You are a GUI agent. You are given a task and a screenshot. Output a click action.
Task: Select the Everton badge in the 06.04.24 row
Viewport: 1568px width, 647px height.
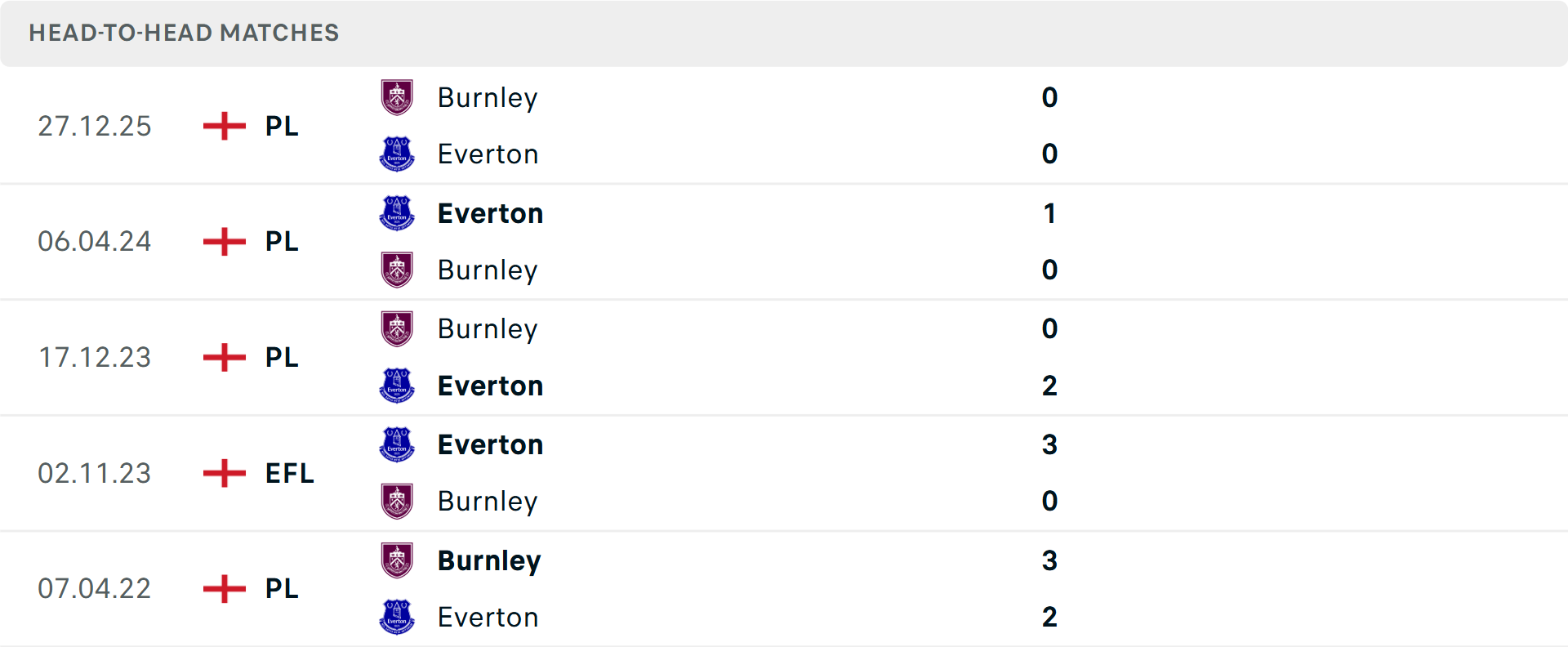tap(398, 213)
